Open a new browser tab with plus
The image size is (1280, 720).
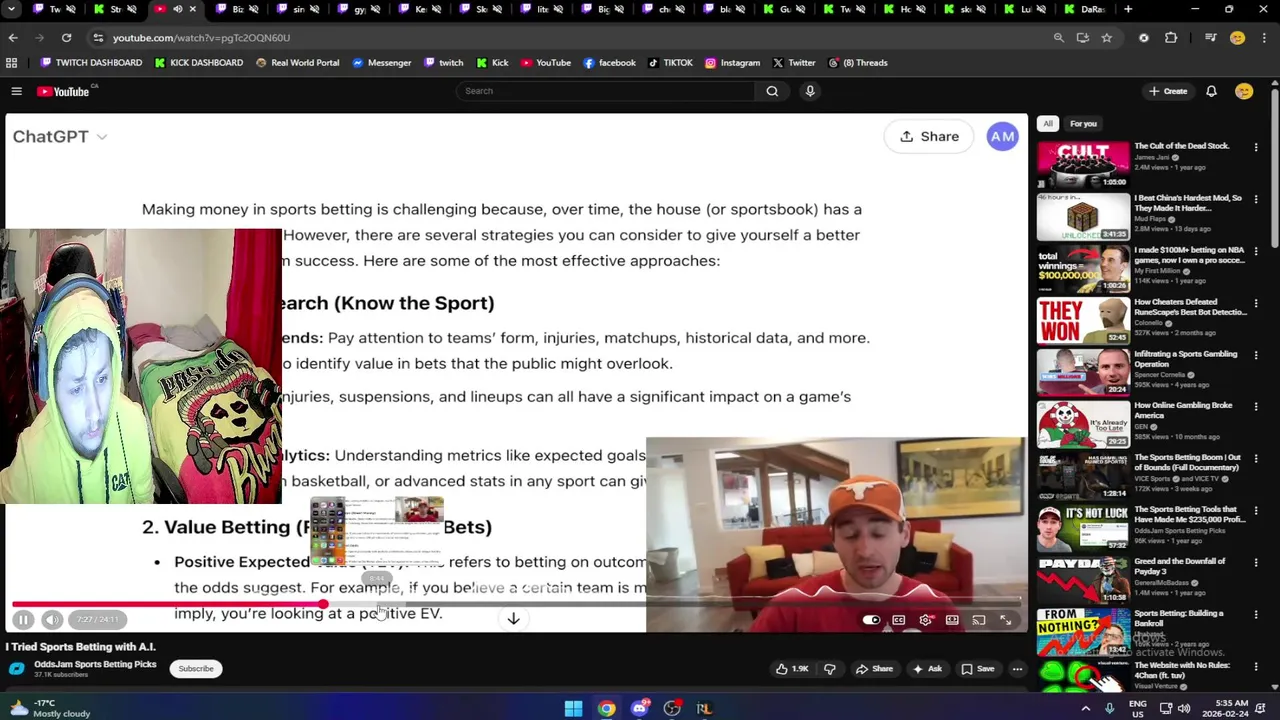pyautogui.click(x=1128, y=9)
